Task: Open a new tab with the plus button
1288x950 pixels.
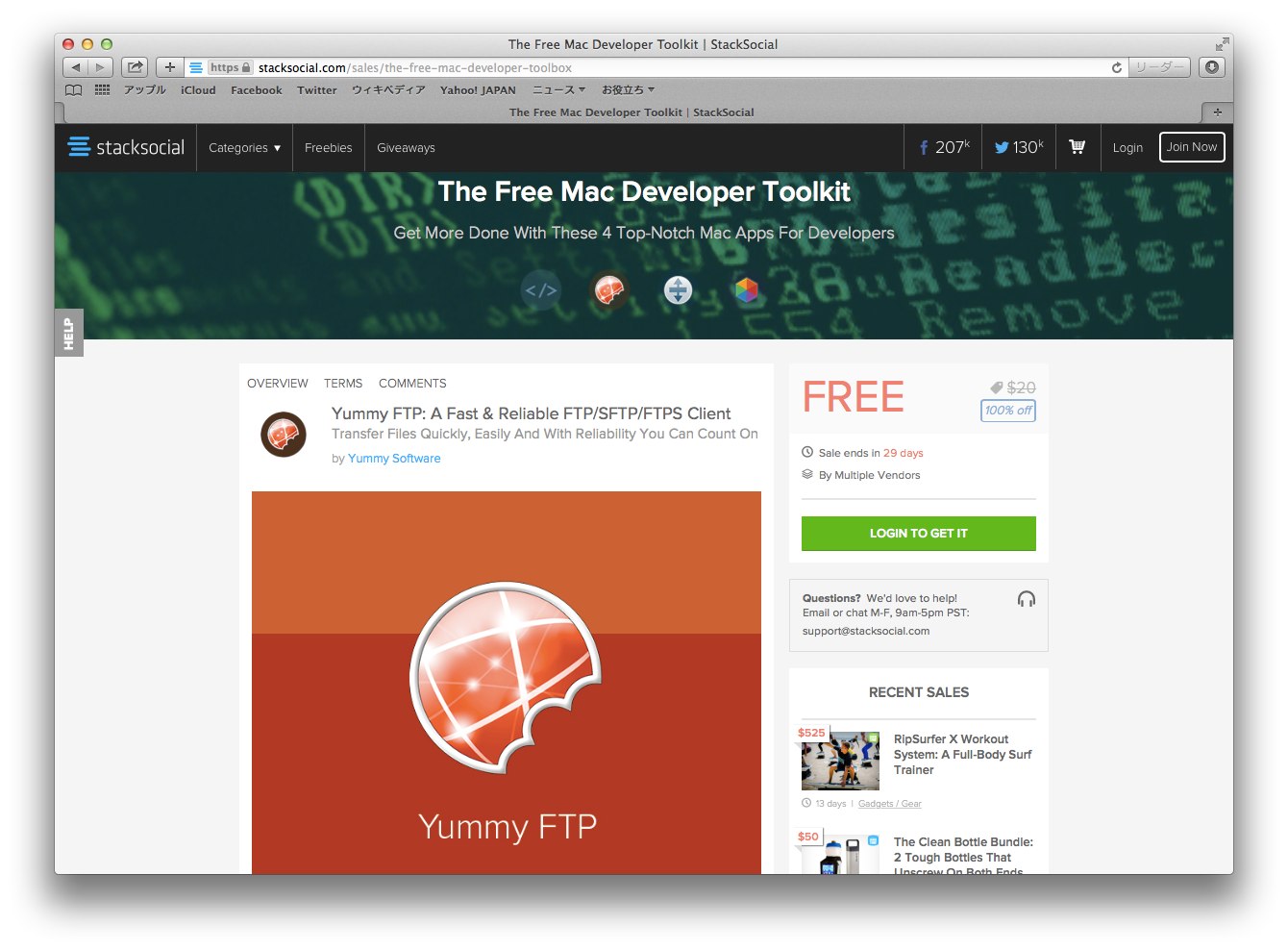Action: coord(1217,112)
